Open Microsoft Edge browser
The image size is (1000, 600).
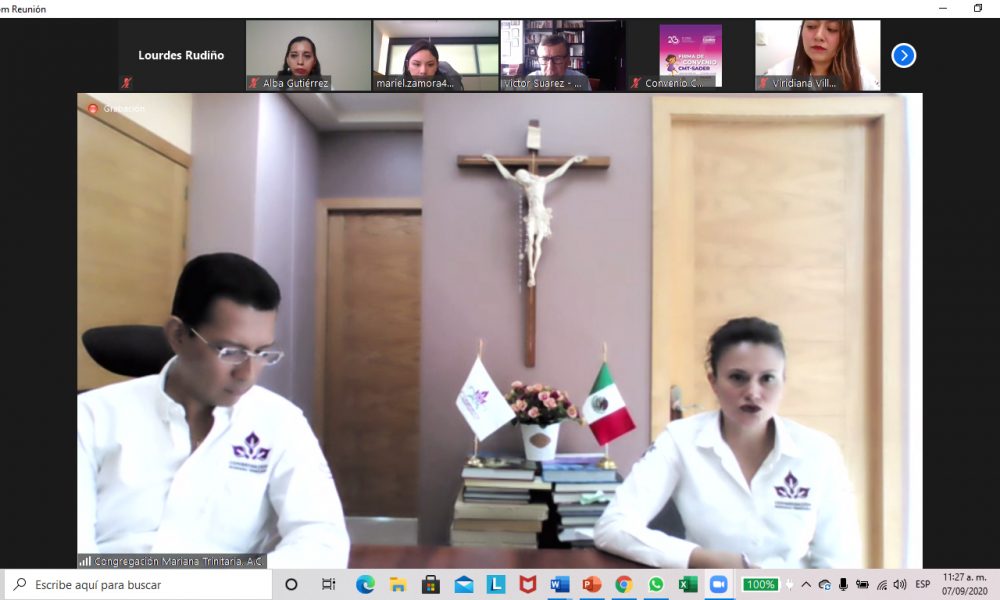pyautogui.click(x=365, y=584)
